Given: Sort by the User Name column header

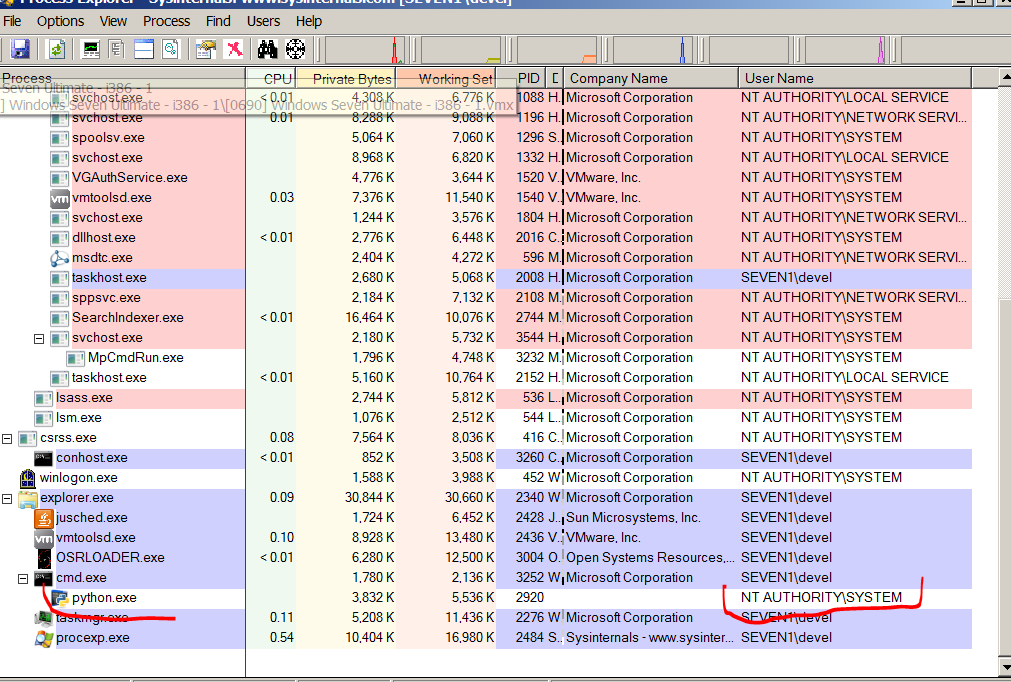Looking at the screenshot, I should tap(777, 78).
